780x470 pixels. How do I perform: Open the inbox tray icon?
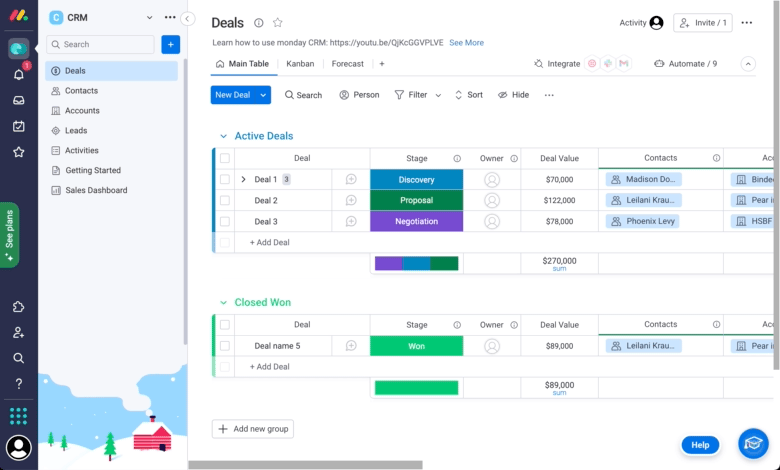click(18, 100)
